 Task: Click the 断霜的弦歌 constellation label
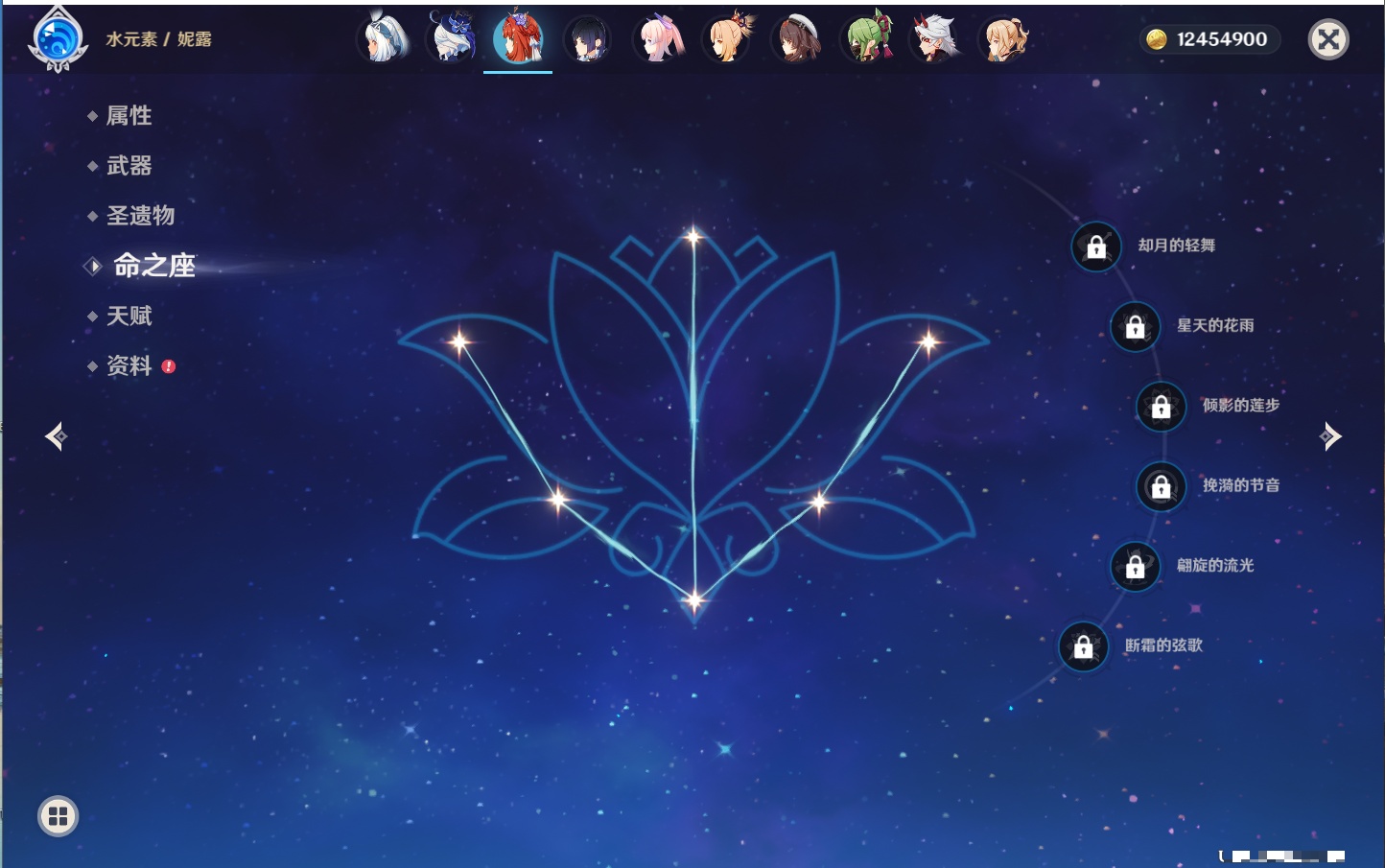click(1163, 645)
